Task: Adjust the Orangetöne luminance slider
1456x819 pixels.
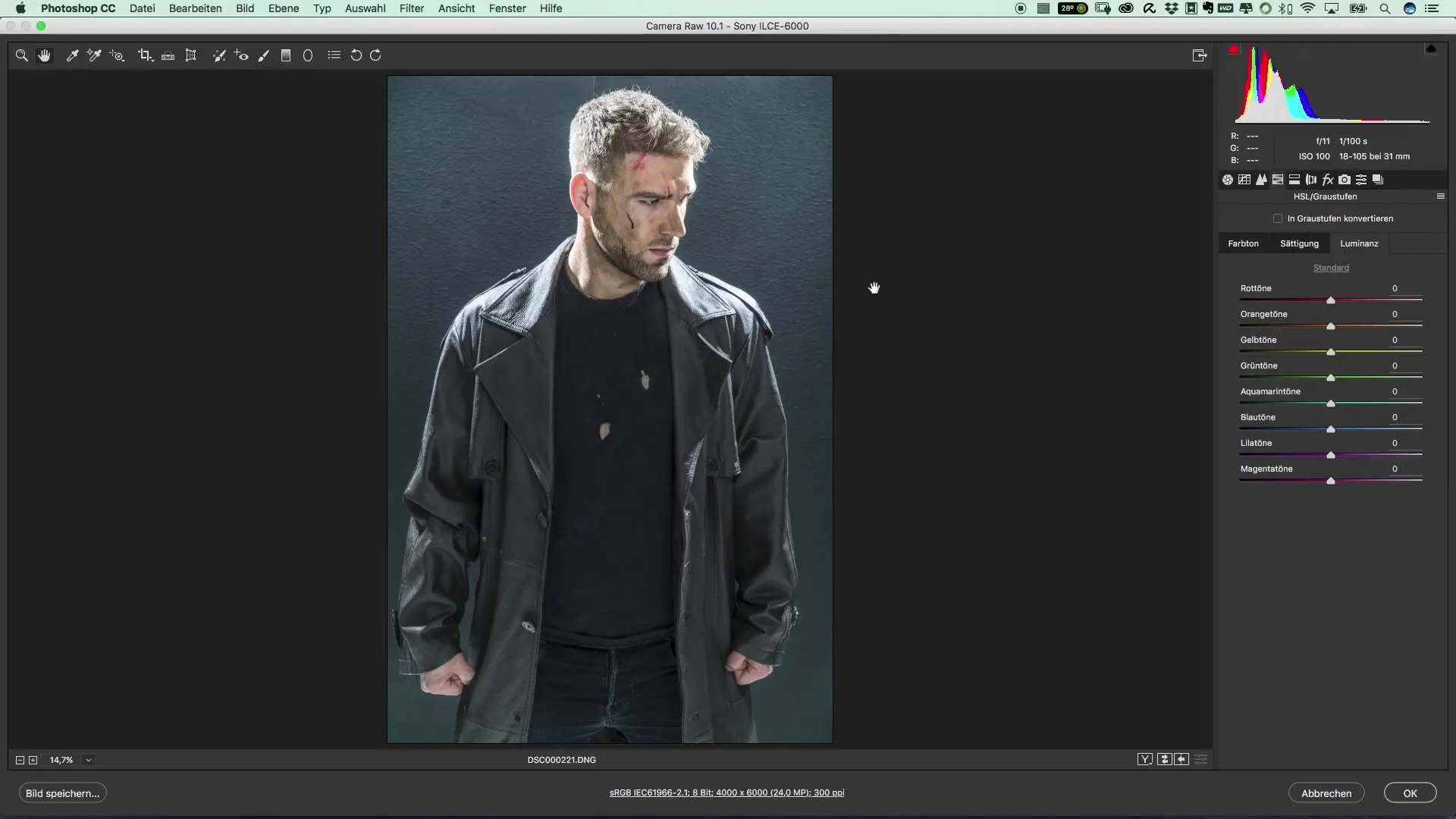Action: tap(1331, 326)
